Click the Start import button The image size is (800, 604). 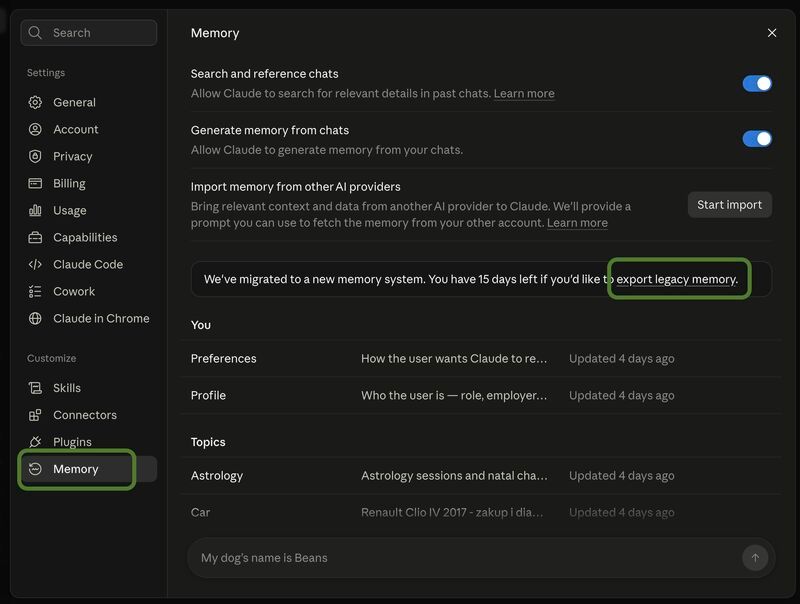[x=730, y=205]
